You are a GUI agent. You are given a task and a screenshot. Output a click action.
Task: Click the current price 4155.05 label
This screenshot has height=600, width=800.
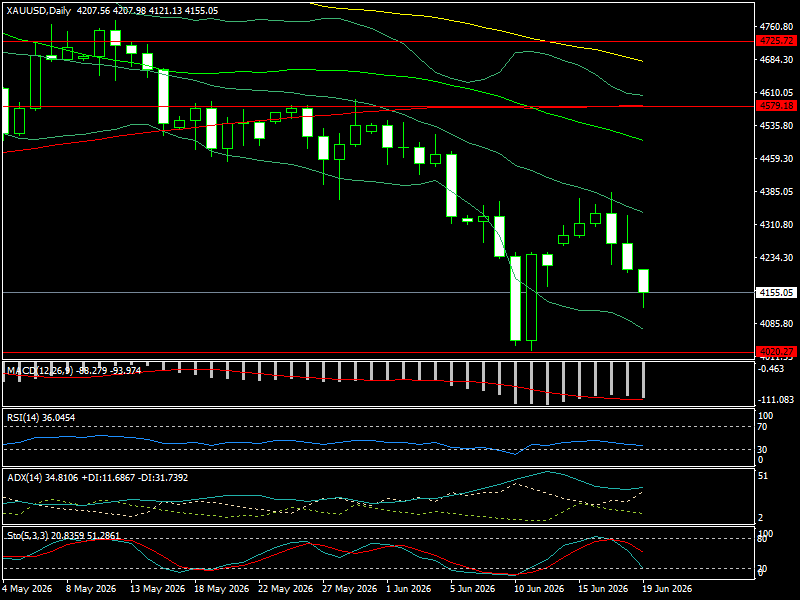776,292
